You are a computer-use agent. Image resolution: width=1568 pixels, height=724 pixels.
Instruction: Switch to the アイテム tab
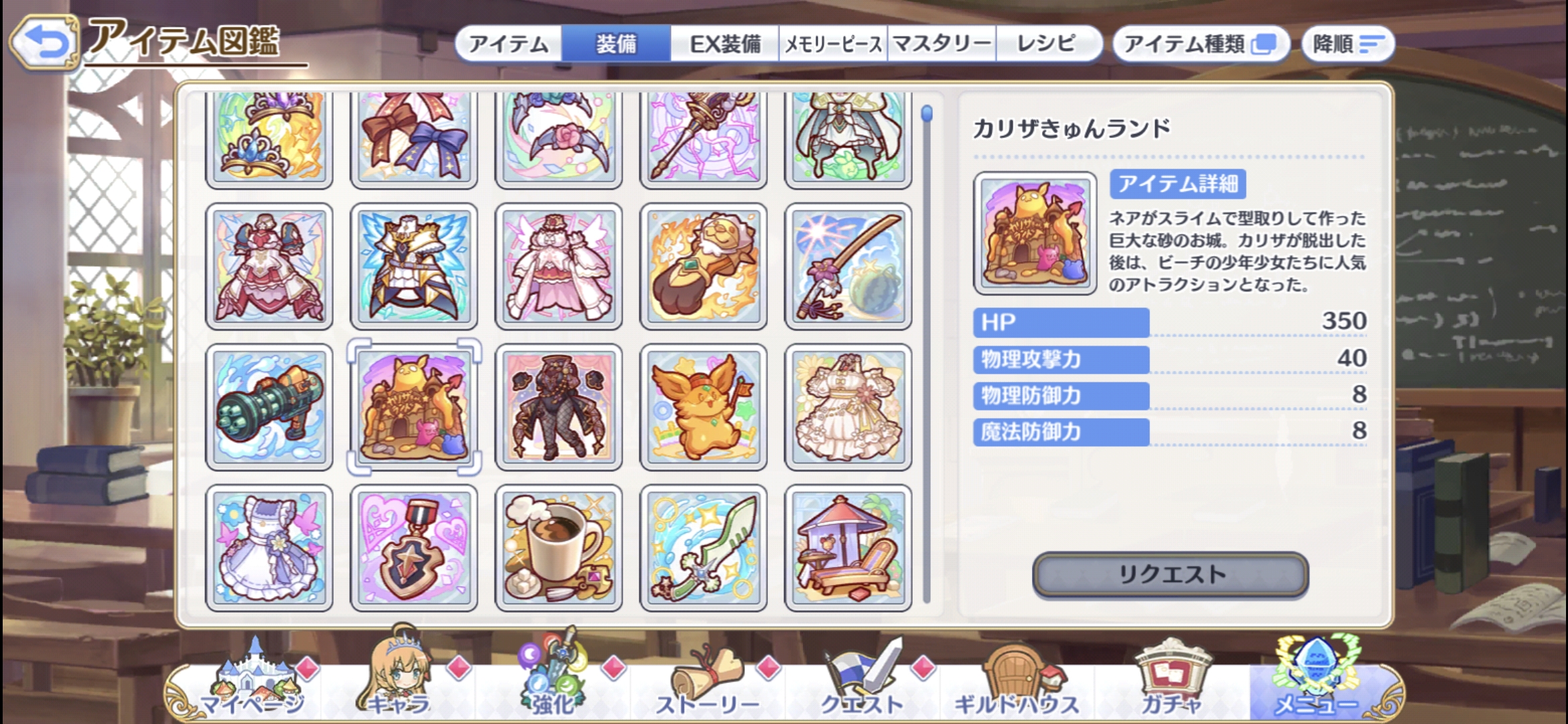(509, 44)
